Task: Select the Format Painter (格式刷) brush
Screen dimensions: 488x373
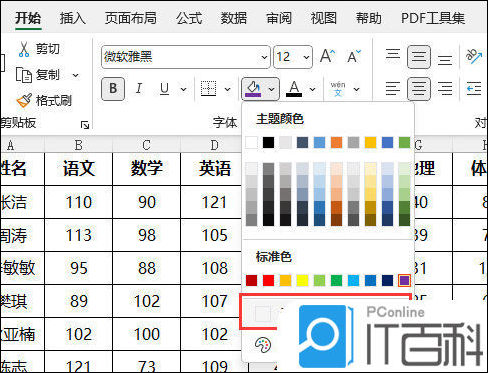Action: 24,100
